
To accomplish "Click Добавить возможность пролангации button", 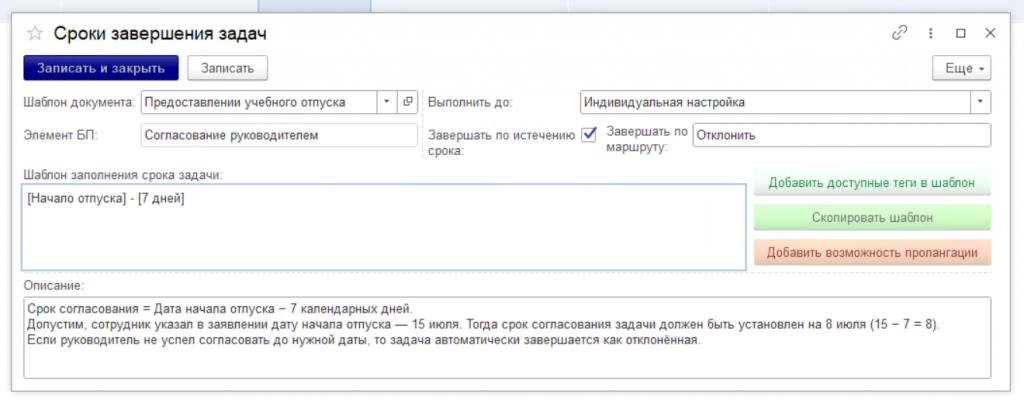I will [872, 252].
